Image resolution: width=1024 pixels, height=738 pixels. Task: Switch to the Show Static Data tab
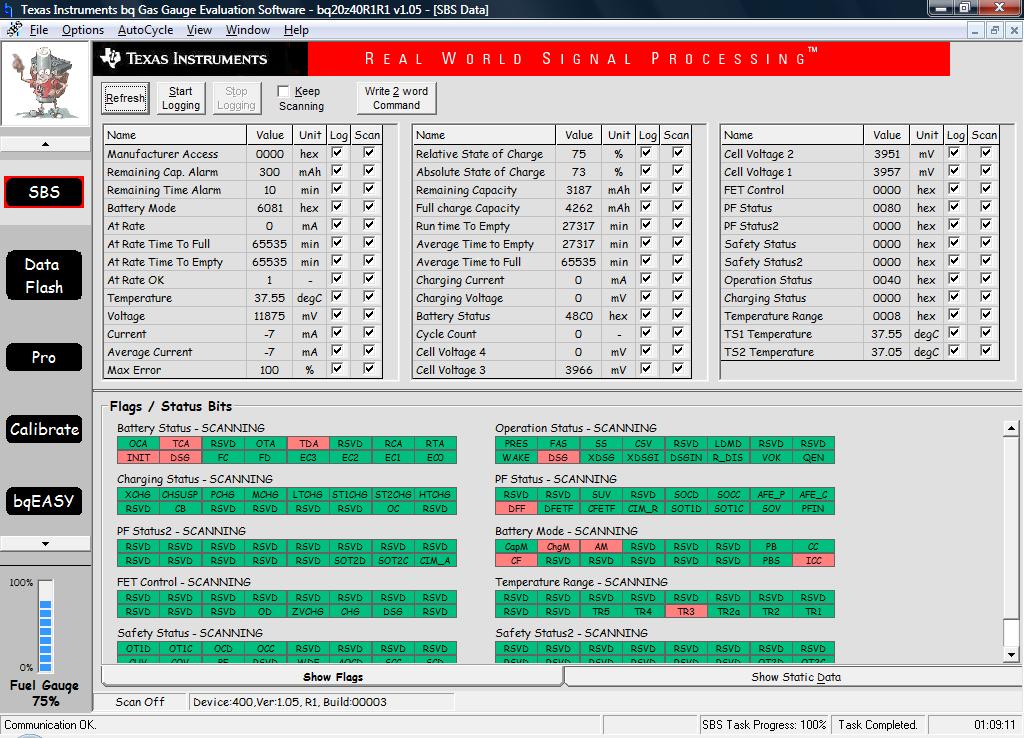795,677
